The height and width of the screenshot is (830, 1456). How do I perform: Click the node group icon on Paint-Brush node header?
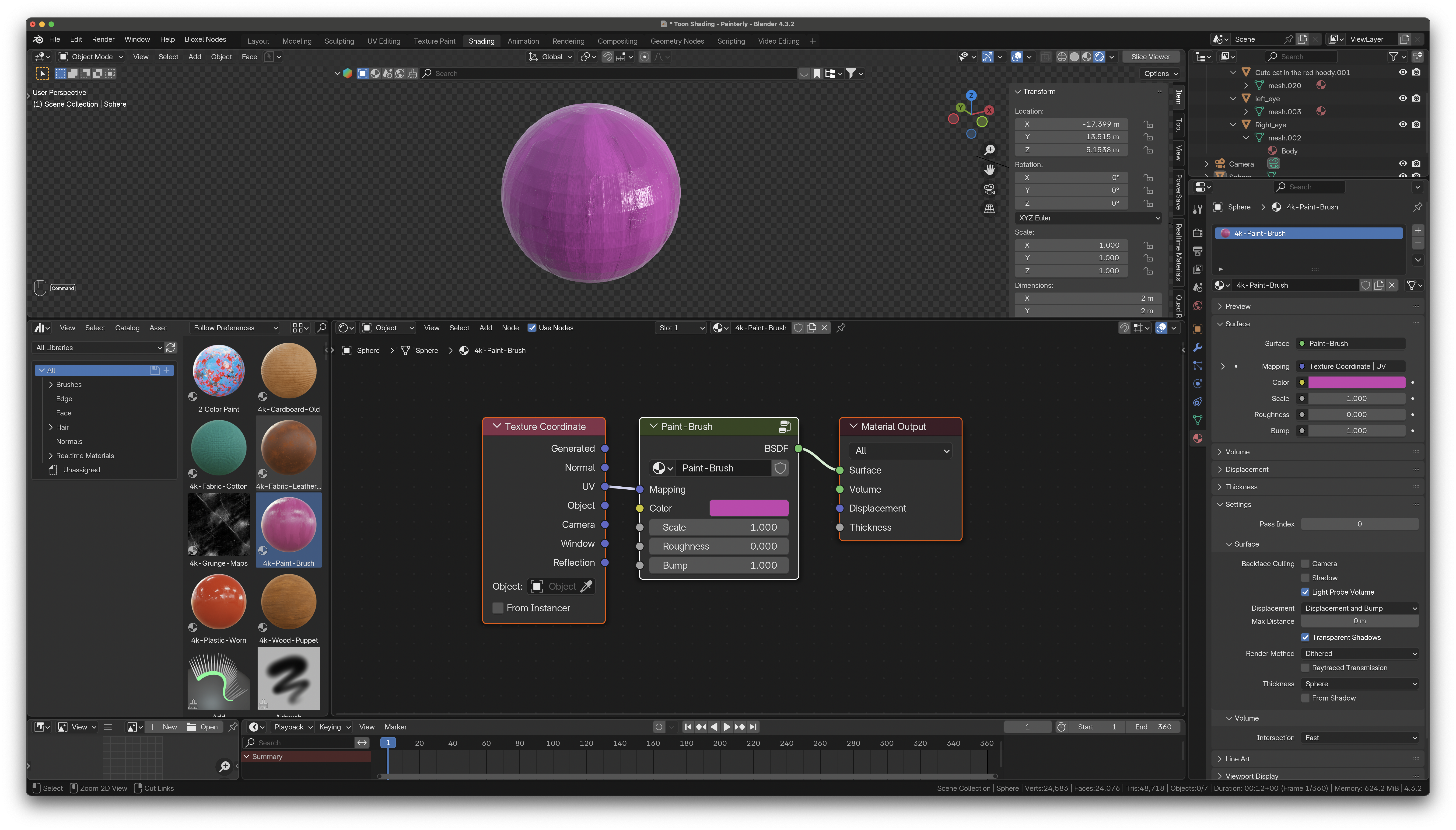(785, 426)
